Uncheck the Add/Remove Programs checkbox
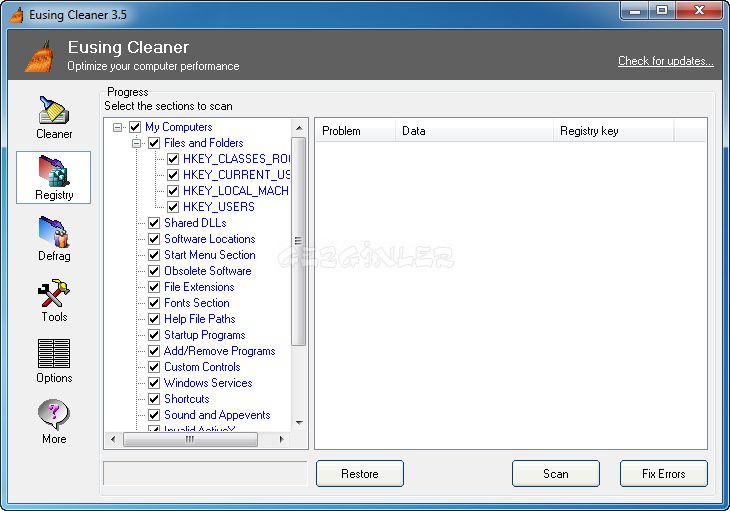730x511 pixels. pos(154,351)
